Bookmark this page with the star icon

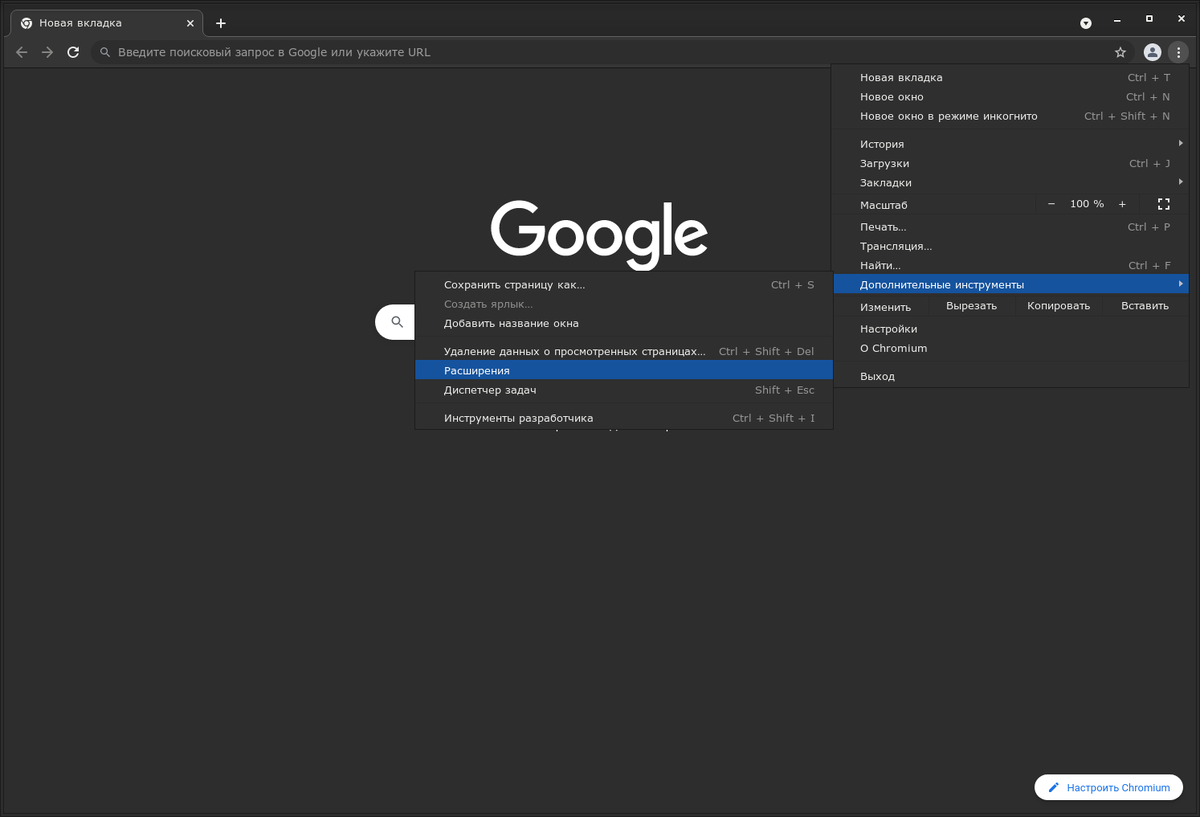[x=1120, y=52]
